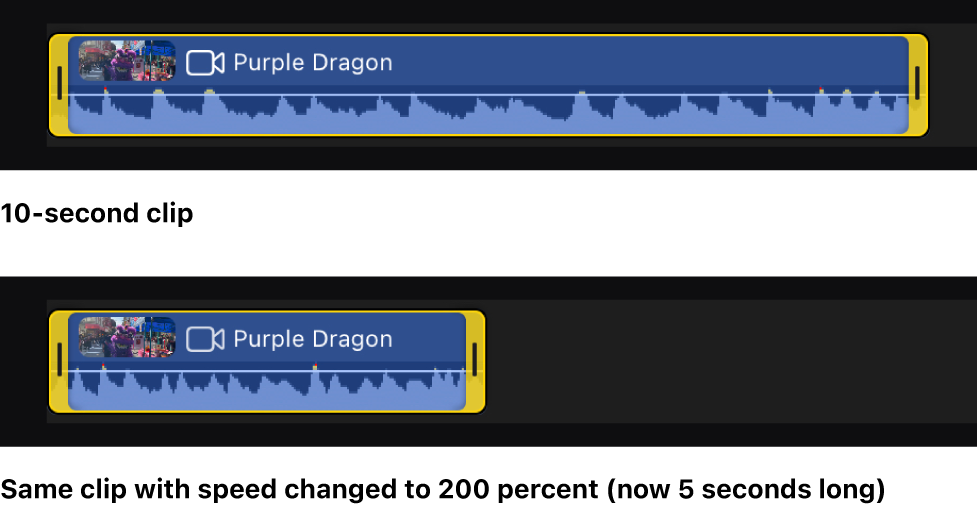The image size is (980, 516).
Task: Click the left trim handle of the shorter clip
Action: pos(59,360)
